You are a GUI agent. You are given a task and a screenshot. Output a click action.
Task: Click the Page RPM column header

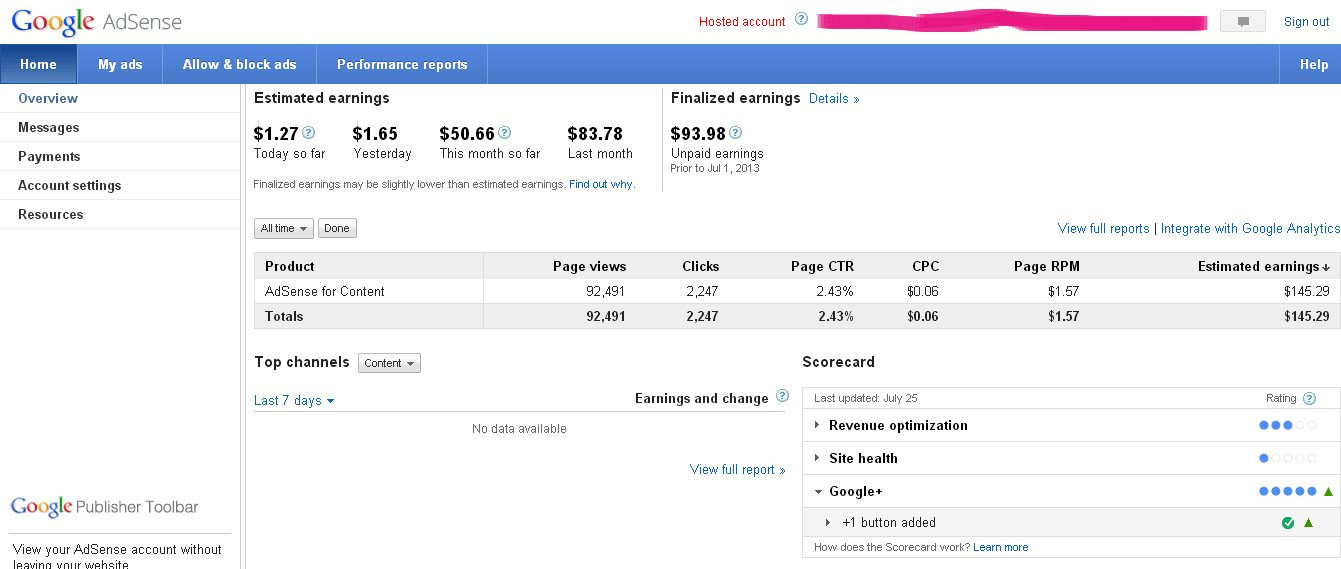click(1046, 266)
